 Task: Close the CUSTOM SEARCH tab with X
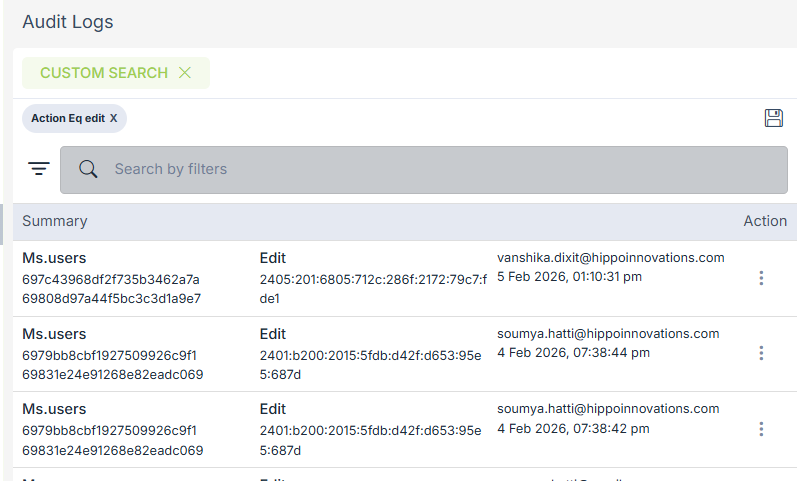click(184, 73)
